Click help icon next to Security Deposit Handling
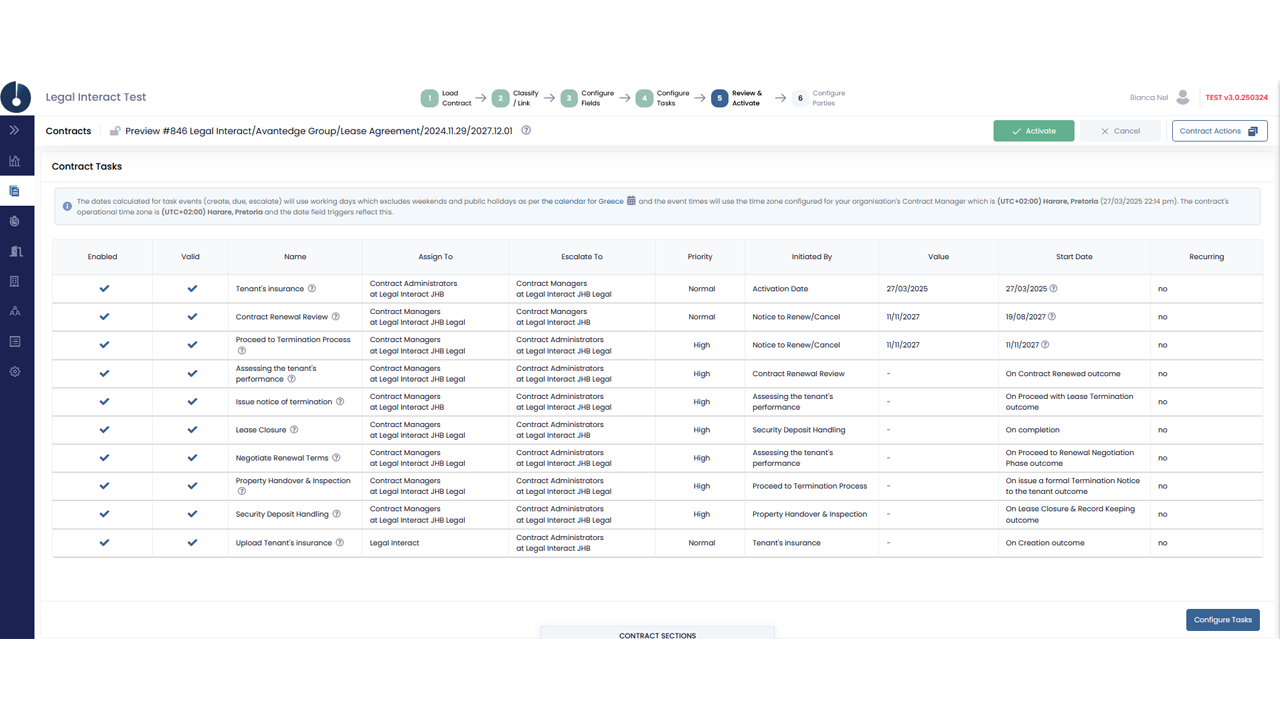Screen dimensions: 1280x720 (x=337, y=514)
